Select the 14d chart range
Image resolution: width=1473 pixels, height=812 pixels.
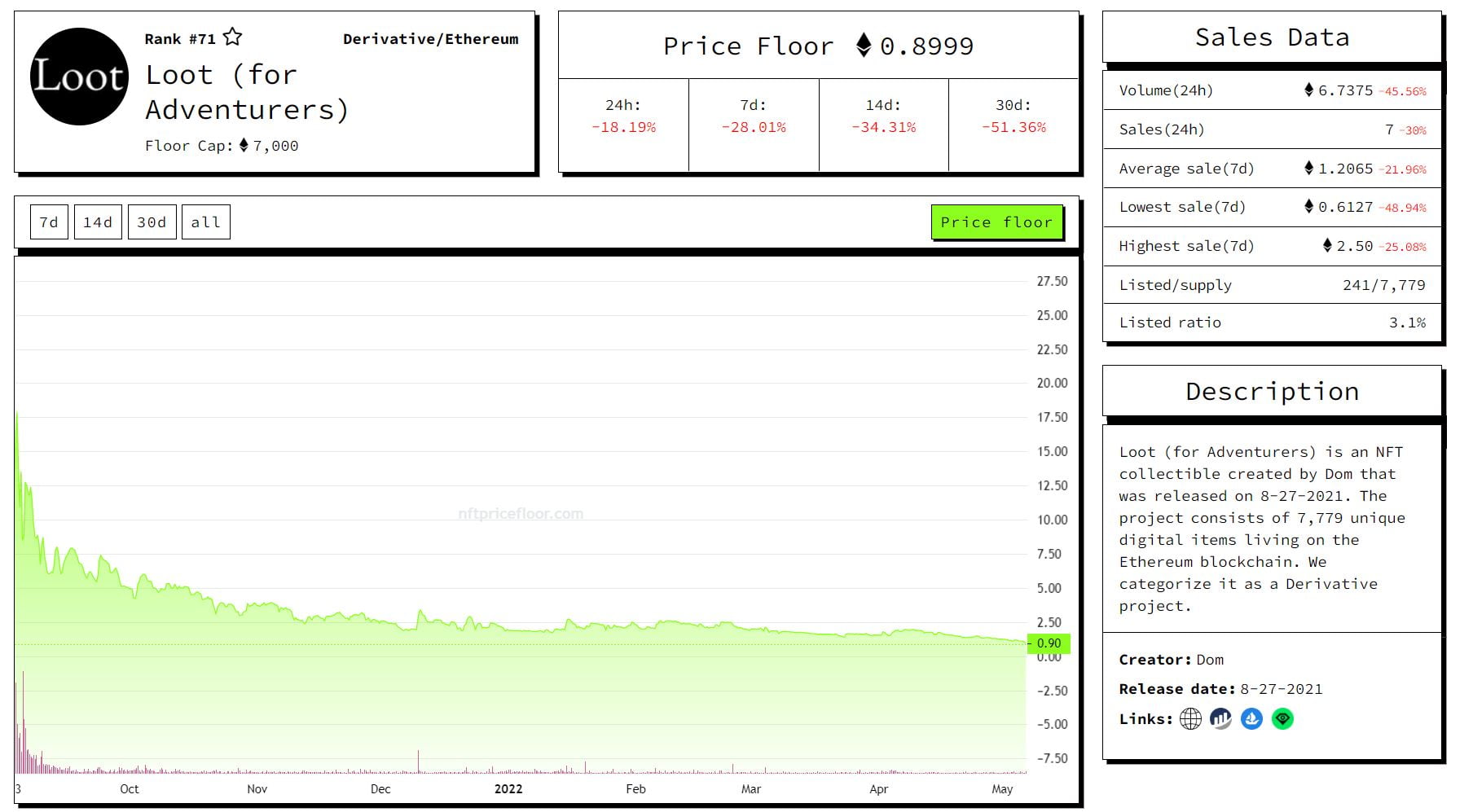point(98,222)
